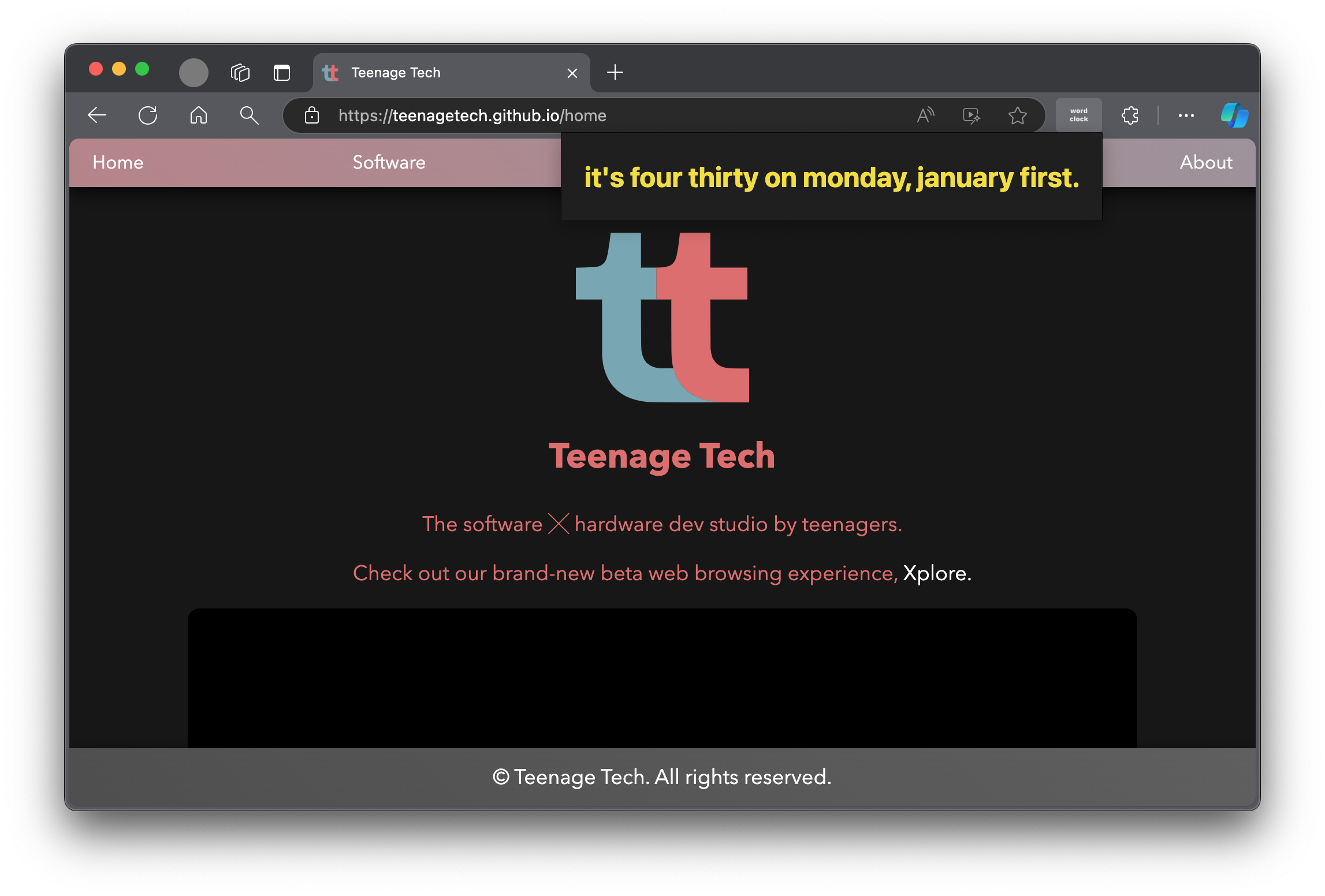Open the Settings and more ellipsis menu
This screenshot has width=1325, height=896.
1186,115
